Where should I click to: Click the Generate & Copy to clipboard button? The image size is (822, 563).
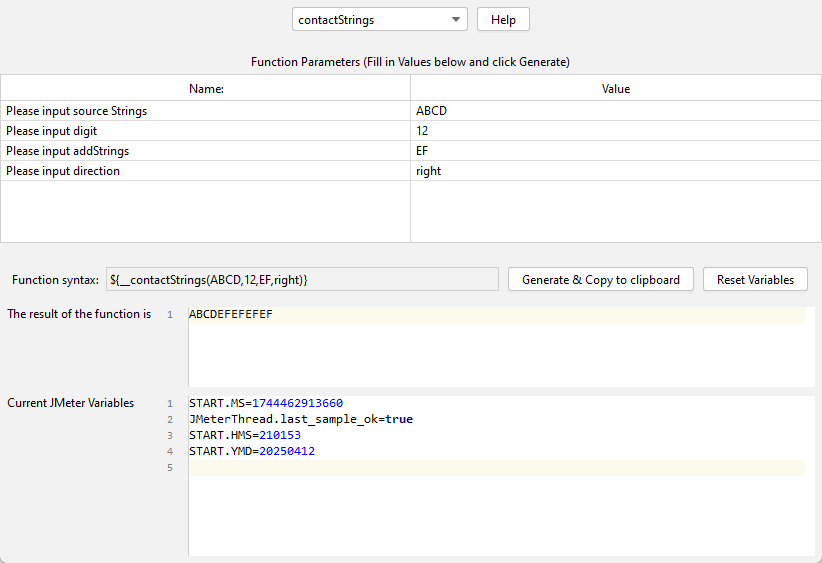(x=600, y=280)
